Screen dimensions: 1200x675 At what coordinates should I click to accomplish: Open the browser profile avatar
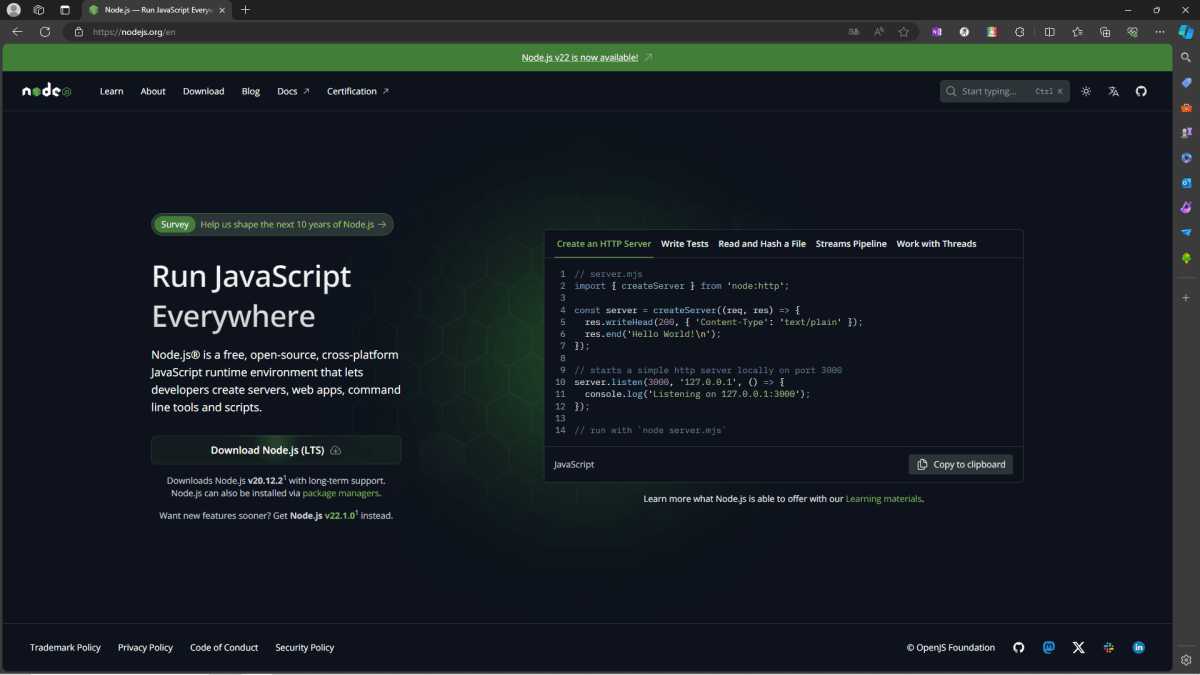(x=14, y=10)
